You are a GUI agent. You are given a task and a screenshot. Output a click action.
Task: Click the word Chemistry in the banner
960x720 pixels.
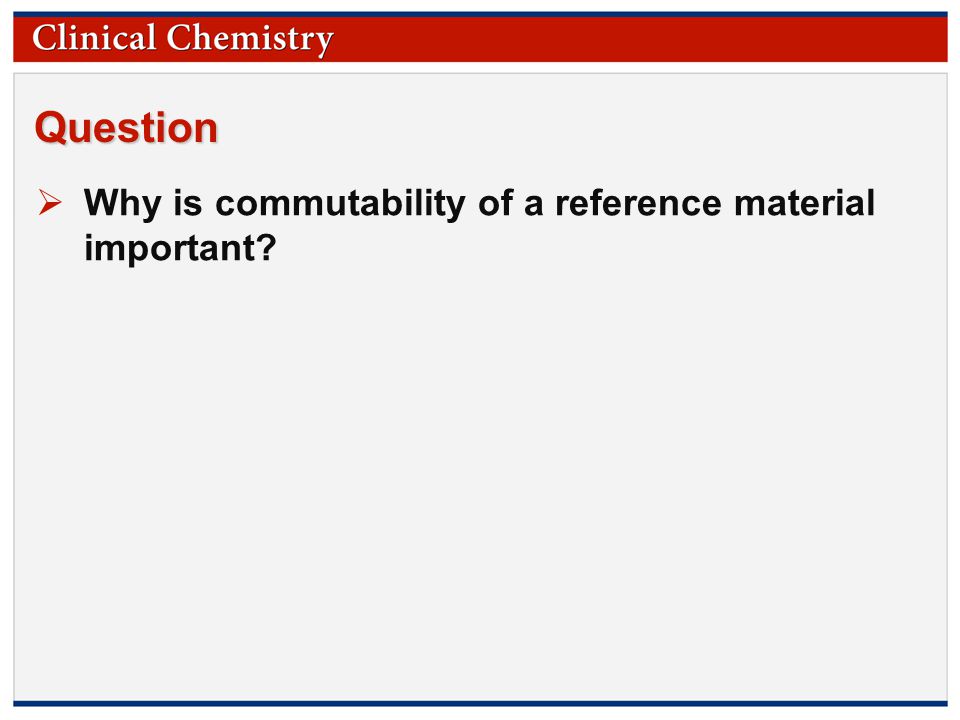coord(250,39)
